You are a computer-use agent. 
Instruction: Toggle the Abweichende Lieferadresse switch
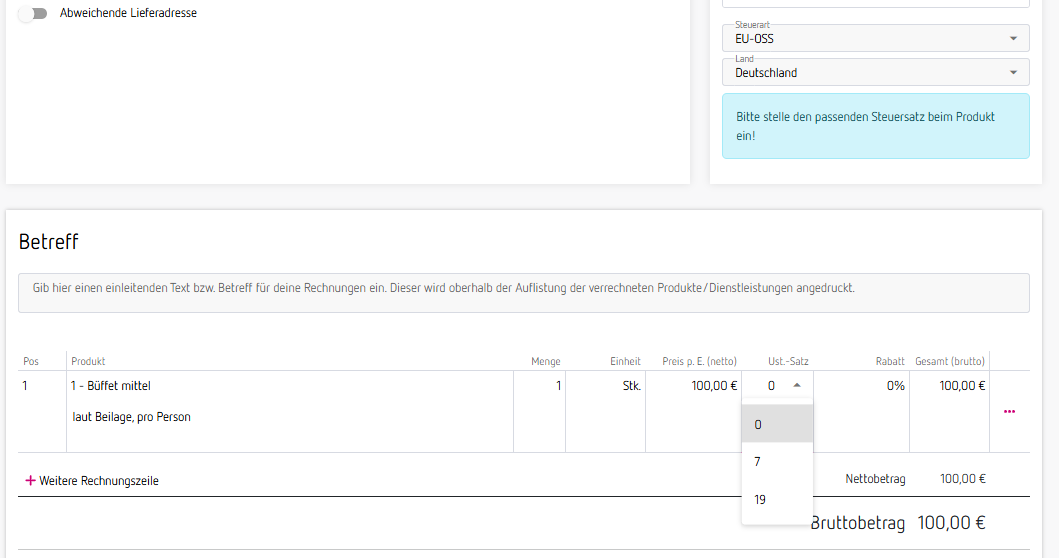tap(32, 14)
